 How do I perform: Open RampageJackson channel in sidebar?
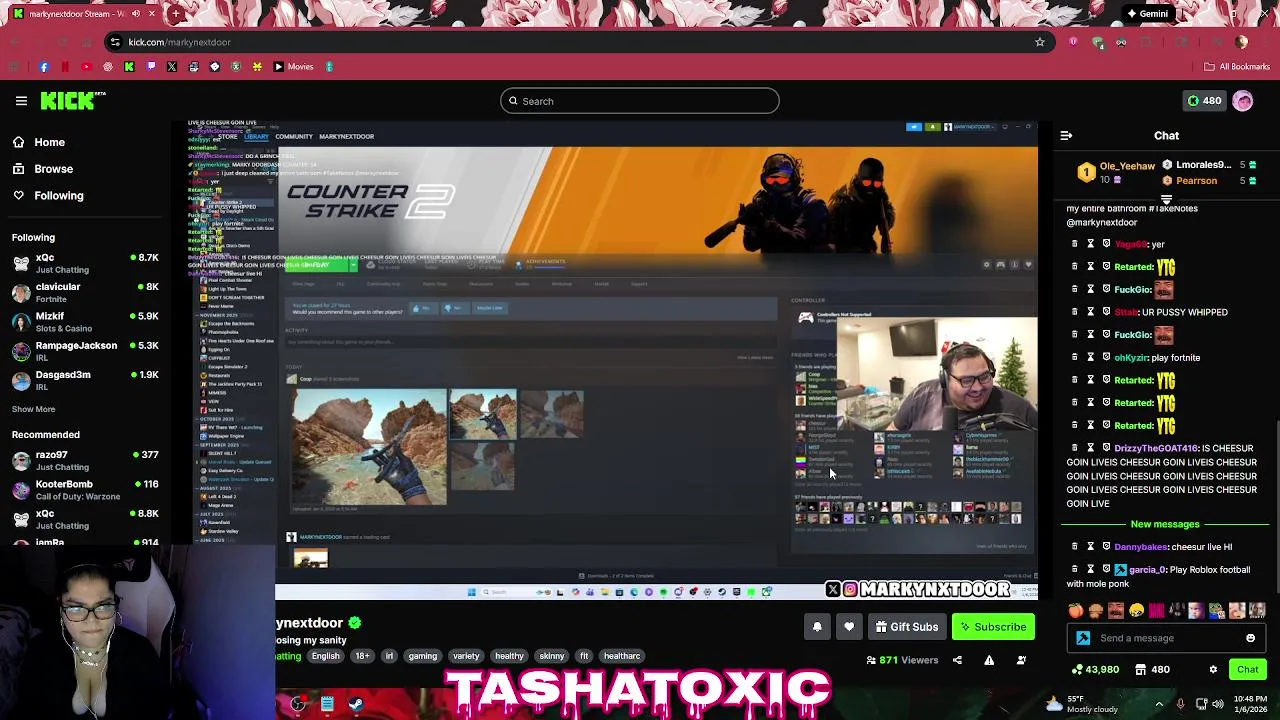[x=85, y=351]
